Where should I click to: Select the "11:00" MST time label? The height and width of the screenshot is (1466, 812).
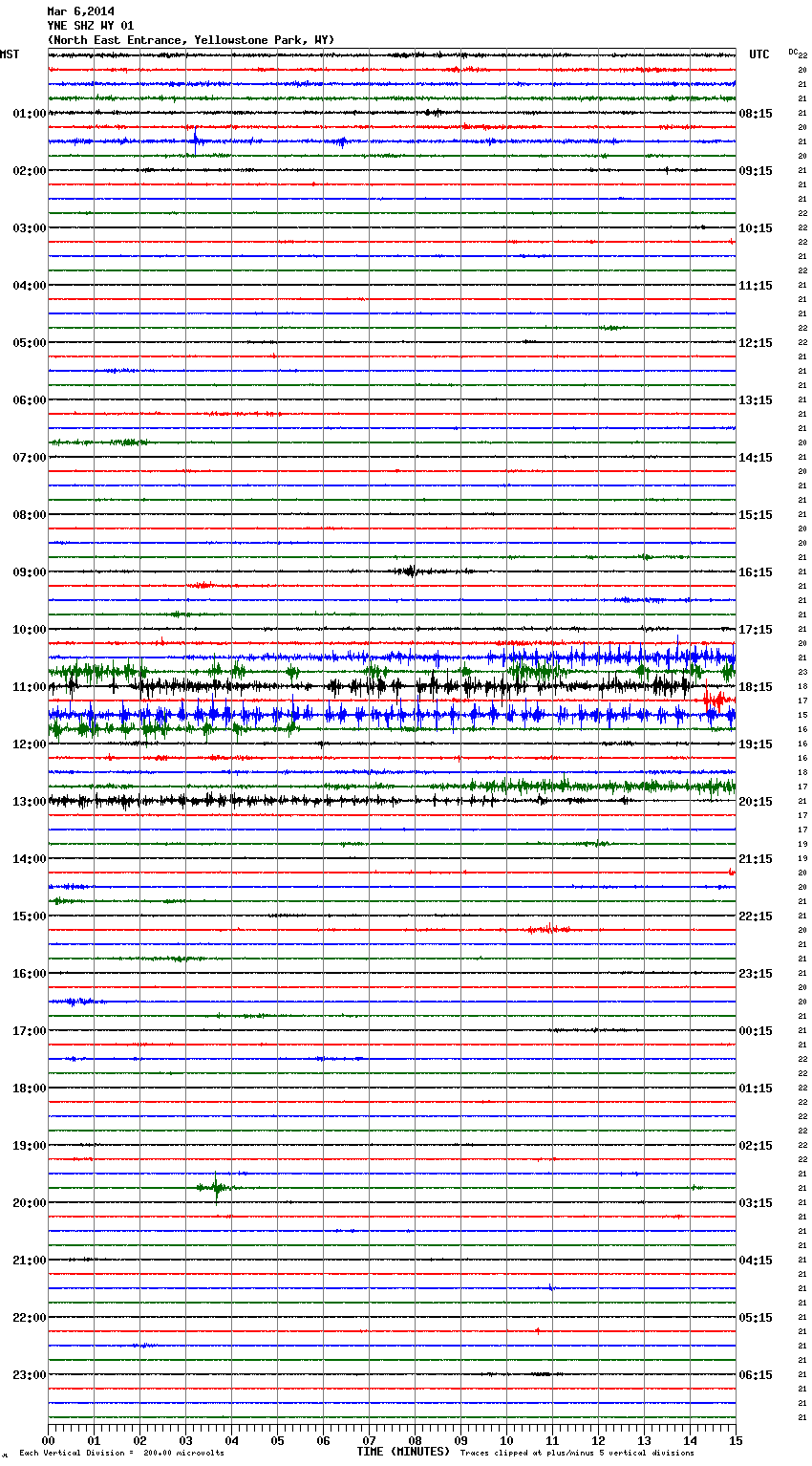point(30,687)
